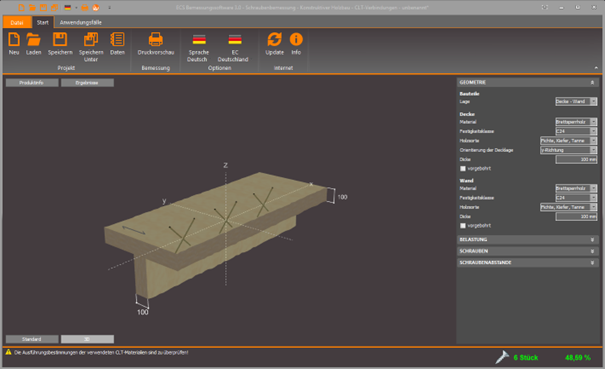This screenshot has height=369, width=605.
Task: Click the CLT warning message in status bar
Action: (x=101, y=352)
